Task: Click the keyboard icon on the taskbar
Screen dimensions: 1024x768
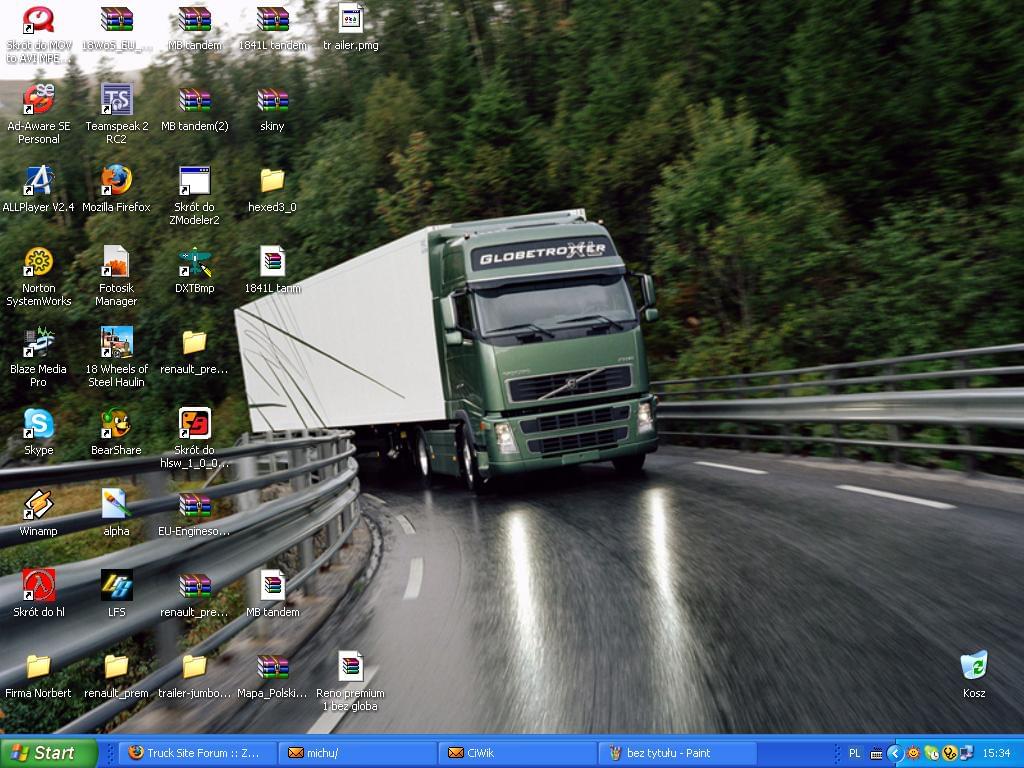Action: pos(876,754)
